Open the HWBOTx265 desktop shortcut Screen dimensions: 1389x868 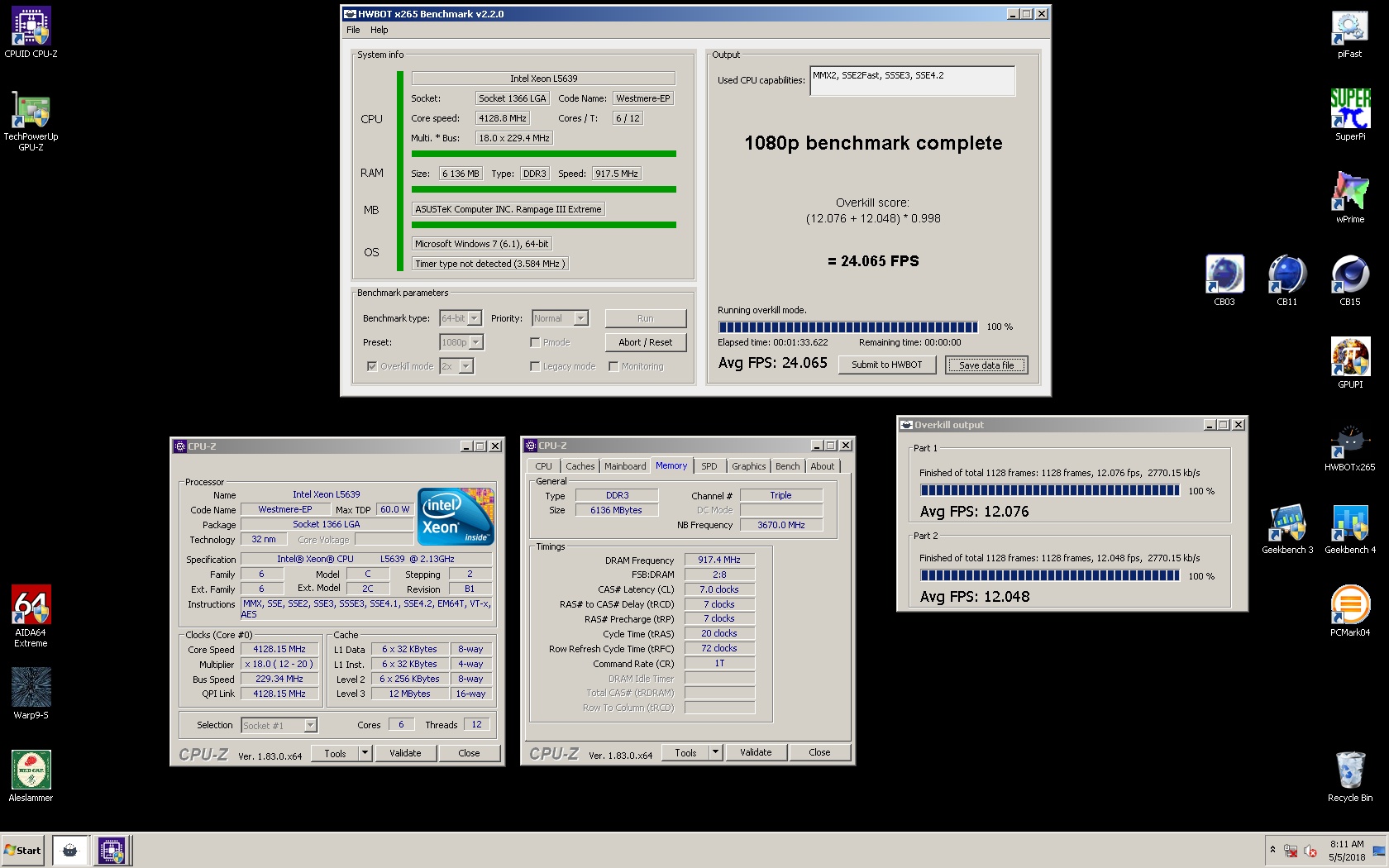1349,448
